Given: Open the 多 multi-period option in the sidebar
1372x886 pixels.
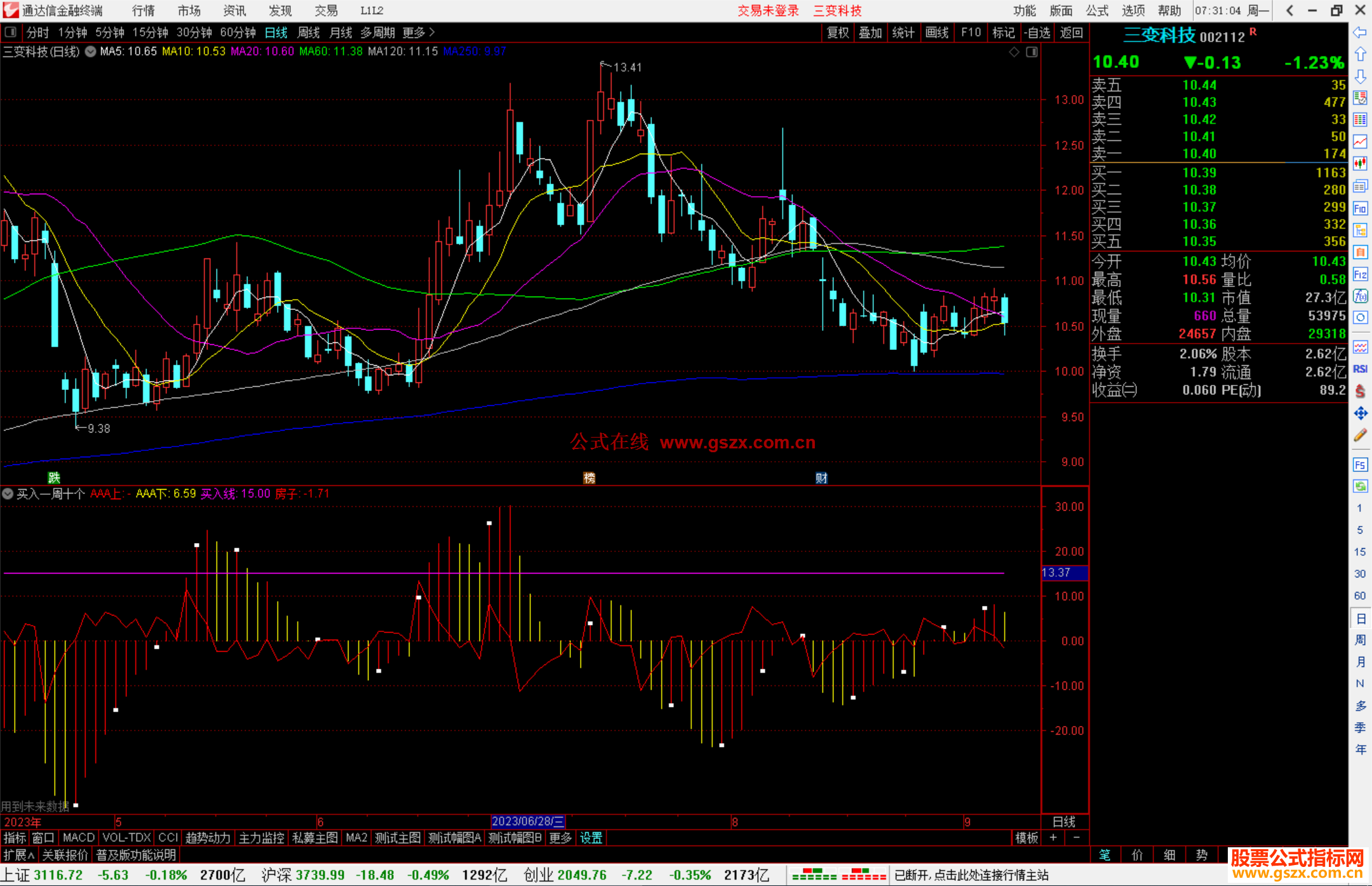Looking at the screenshot, I should tap(1360, 706).
